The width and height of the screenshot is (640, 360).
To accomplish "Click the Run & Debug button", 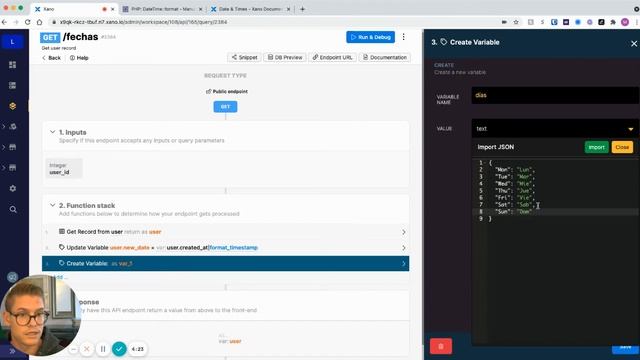I will pos(370,37).
